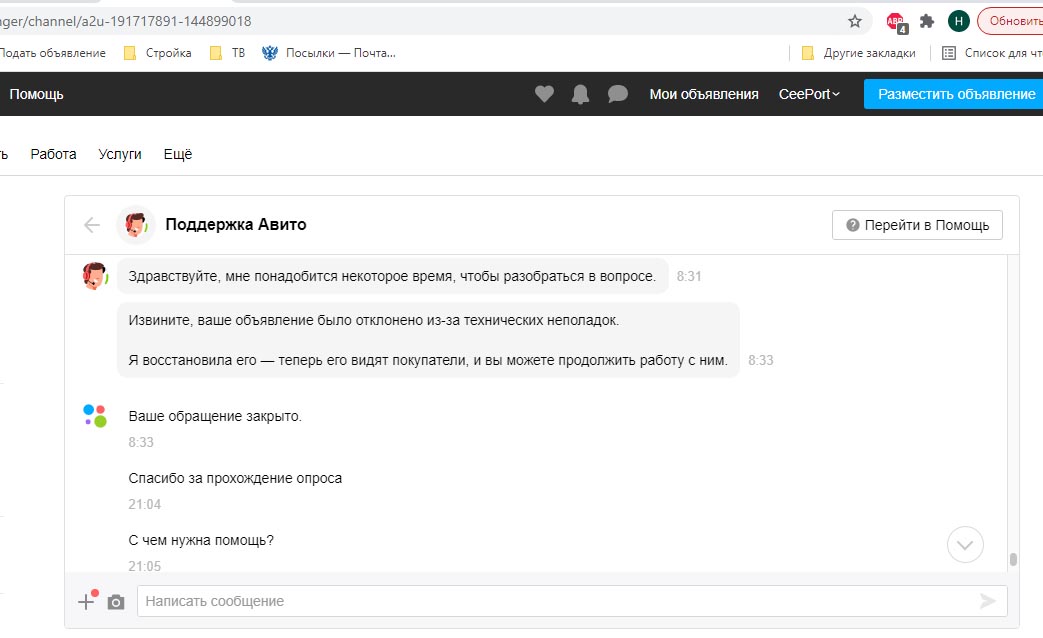Image resolution: width=1043 pixels, height=638 pixels.
Task: Click the Разместить объявление button
Action: point(955,94)
